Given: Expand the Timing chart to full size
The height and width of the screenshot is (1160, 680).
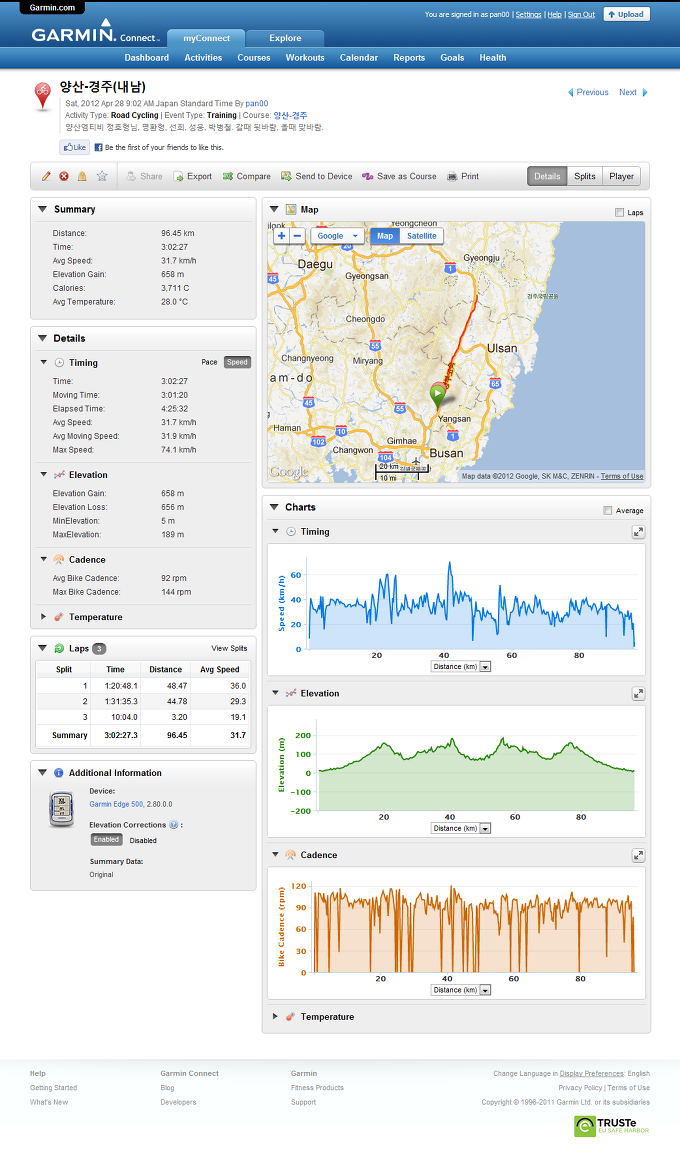Looking at the screenshot, I should point(639,532).
